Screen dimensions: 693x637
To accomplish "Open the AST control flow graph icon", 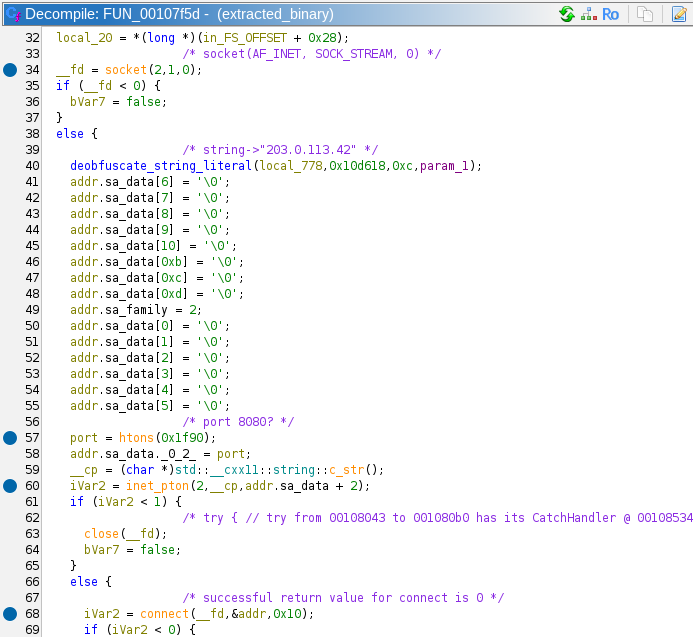I will pos(589,14).
